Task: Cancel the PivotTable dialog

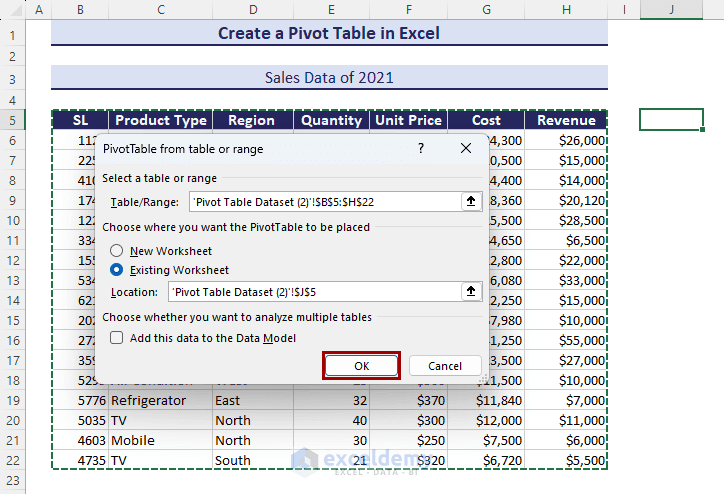Action: 445,366
